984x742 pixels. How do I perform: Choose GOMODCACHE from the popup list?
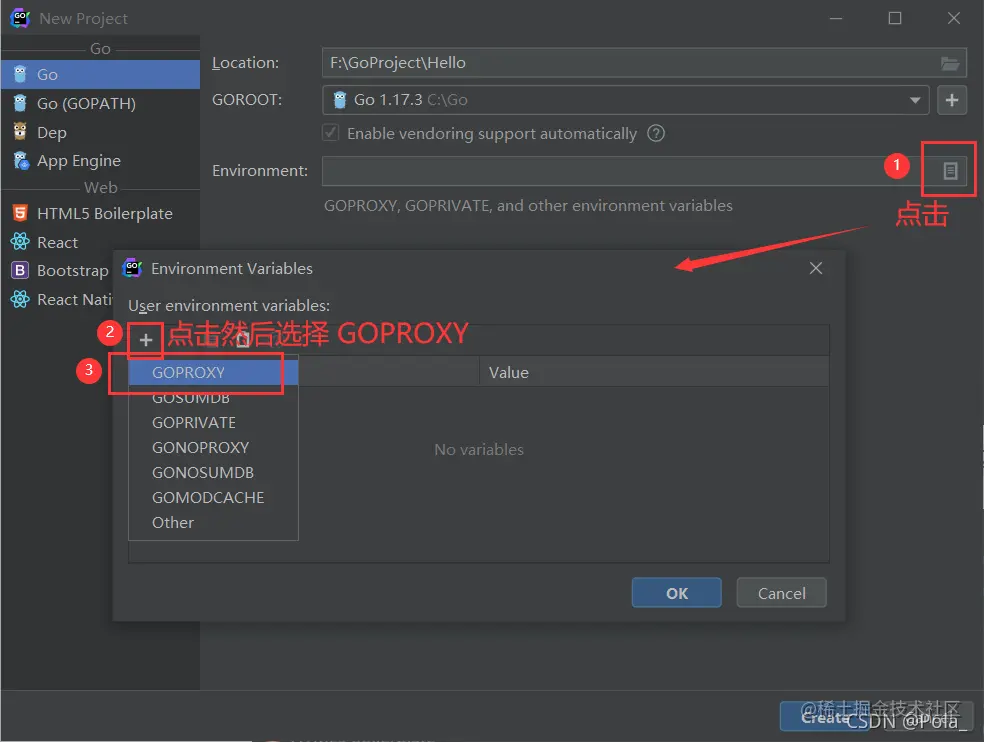pos(213,498)
